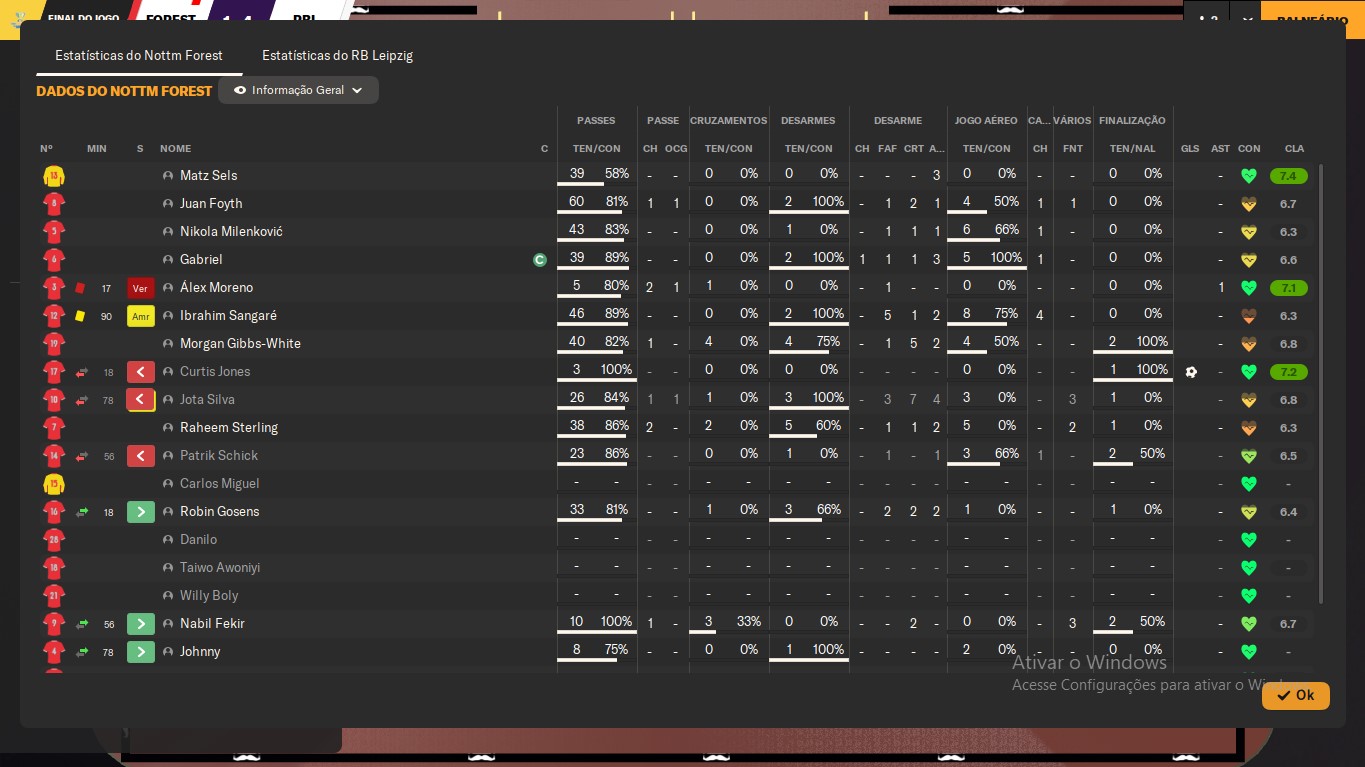Click the info icon beside Matz Sels' name
The height and width of the screenshot is (767, 1365).
pos(168,176)
